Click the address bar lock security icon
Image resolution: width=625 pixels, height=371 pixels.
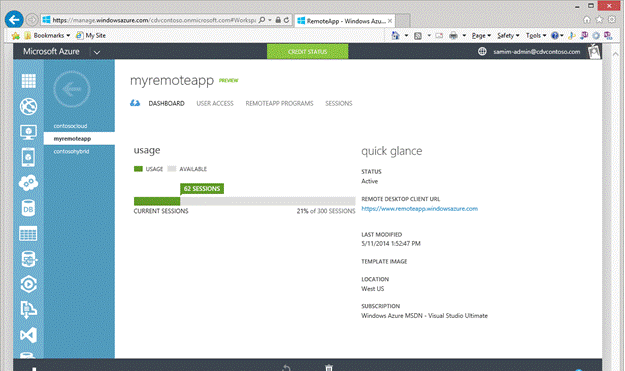278,20
